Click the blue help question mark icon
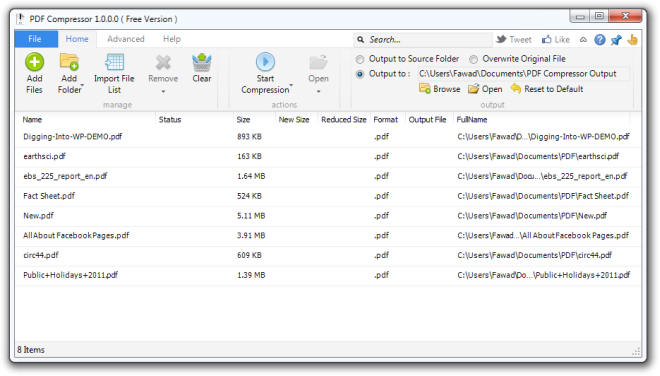Screen dimensions: 660x376 pyautogui.click(x=600, y=40)
